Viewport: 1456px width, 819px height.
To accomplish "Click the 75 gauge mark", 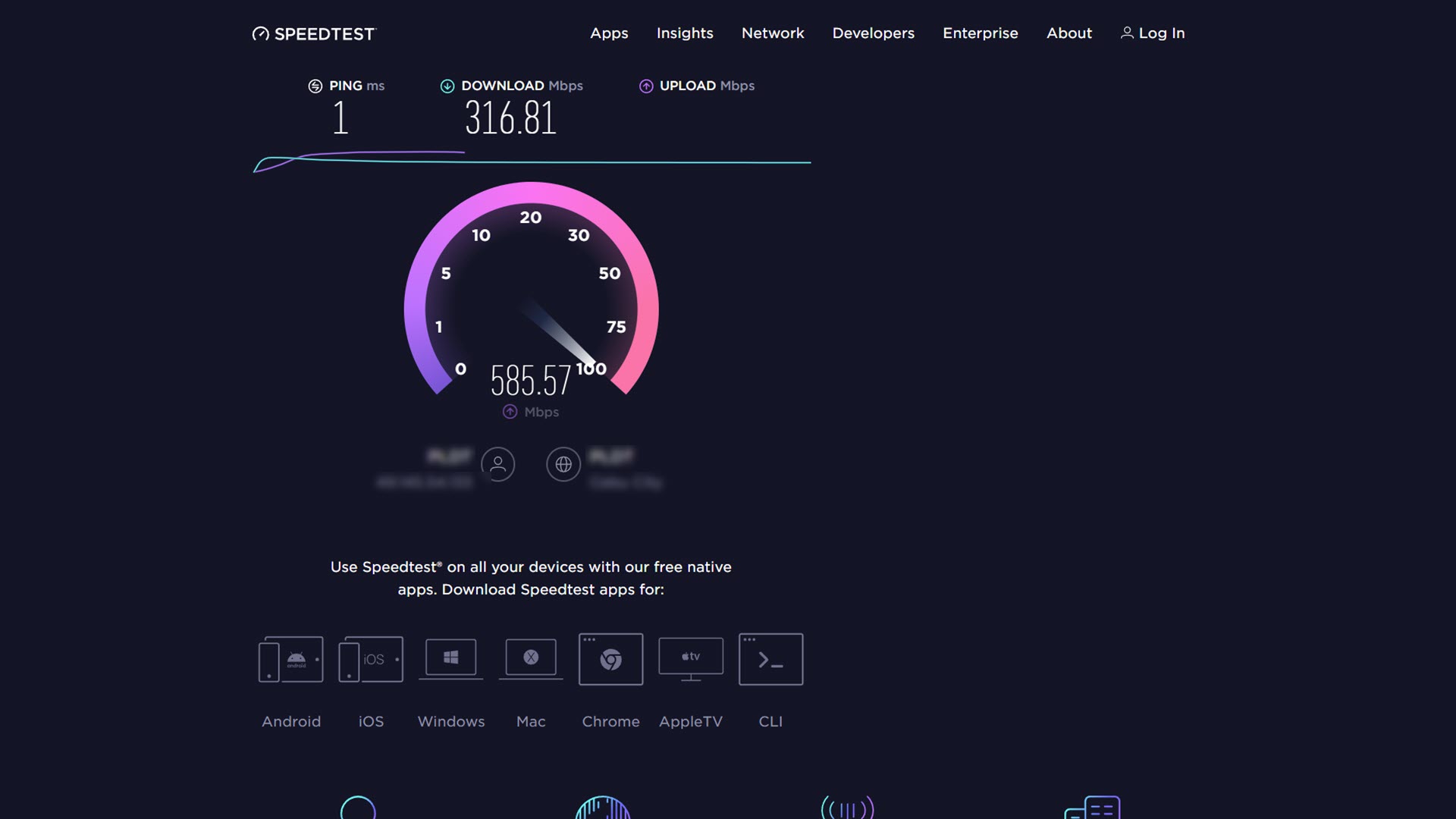I will [617, 327].
